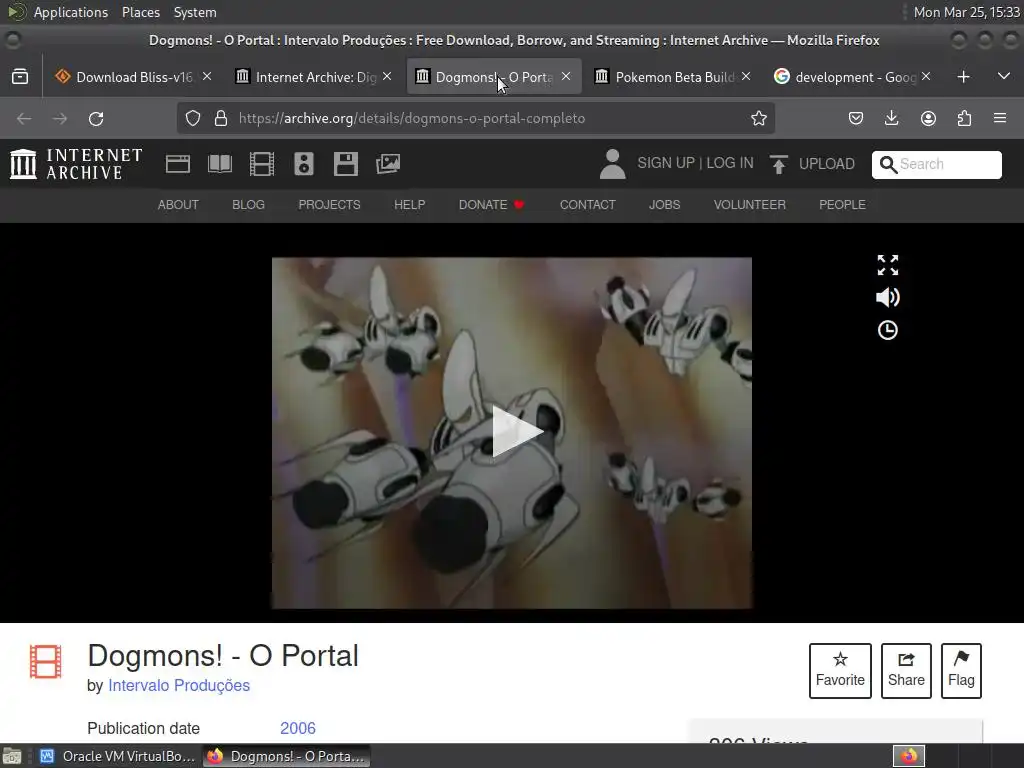Go back to previous page
This screenshot has width=1024, height=768.
pos(24,118)
